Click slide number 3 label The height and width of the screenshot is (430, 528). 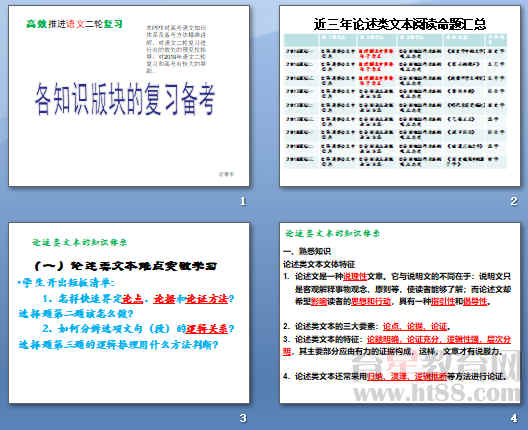pyautogui.click(x=243, y=418)
